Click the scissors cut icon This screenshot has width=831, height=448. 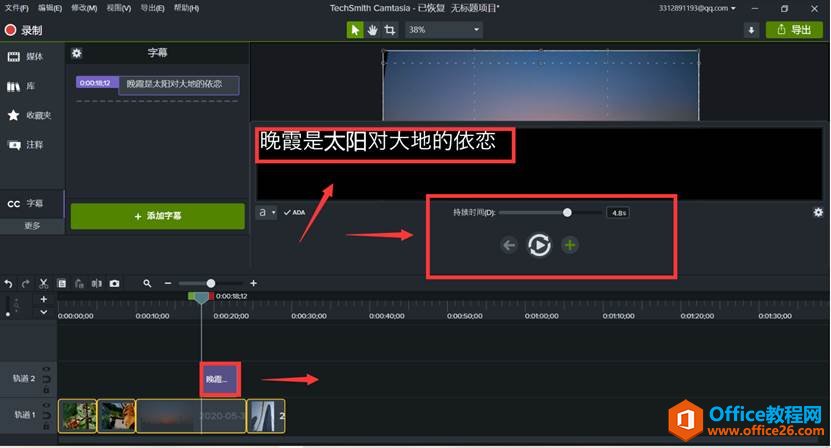(x=43, y=284)
